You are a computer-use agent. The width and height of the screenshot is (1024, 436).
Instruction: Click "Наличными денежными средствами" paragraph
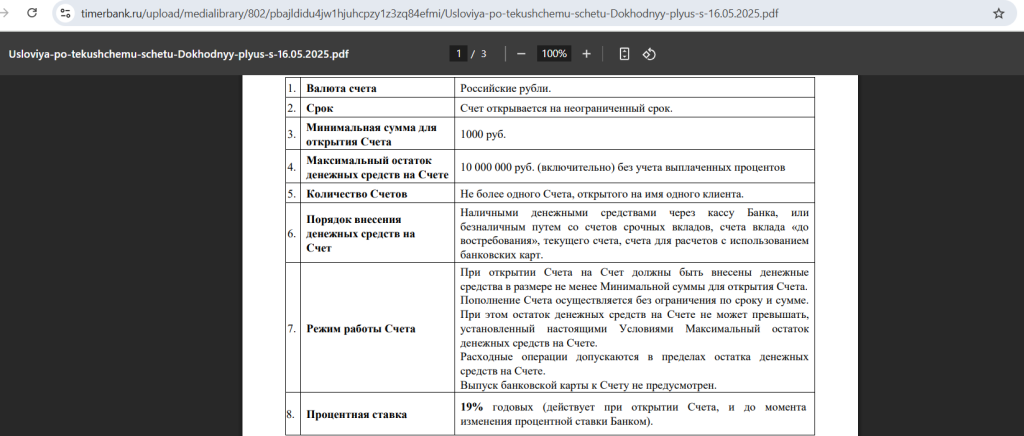pyautogui.click(x=634, y=234)
